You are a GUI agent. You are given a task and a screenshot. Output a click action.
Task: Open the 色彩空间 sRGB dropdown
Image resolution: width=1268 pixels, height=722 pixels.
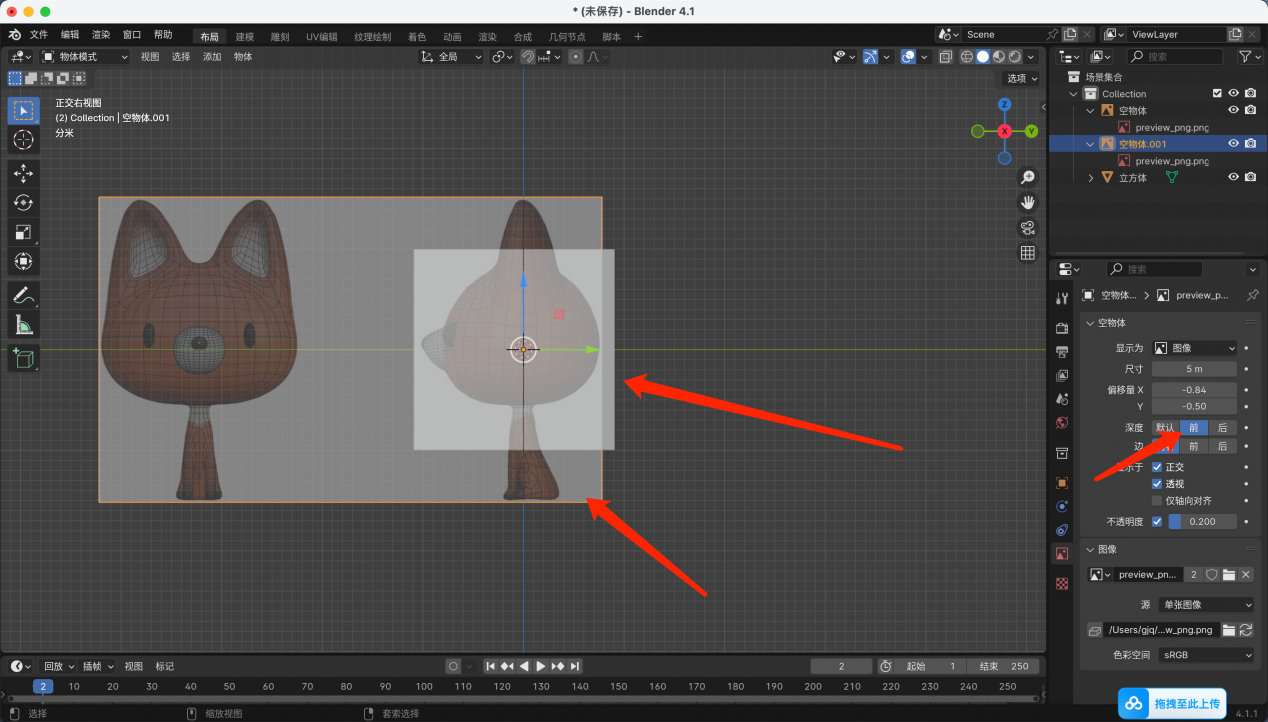(1205, 655)
